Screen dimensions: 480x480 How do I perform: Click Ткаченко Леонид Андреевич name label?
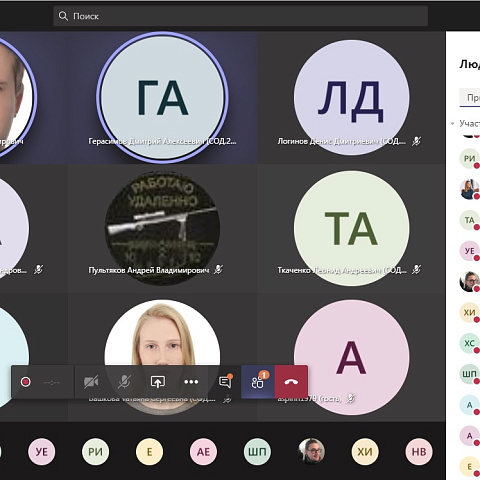coord(342,270)
